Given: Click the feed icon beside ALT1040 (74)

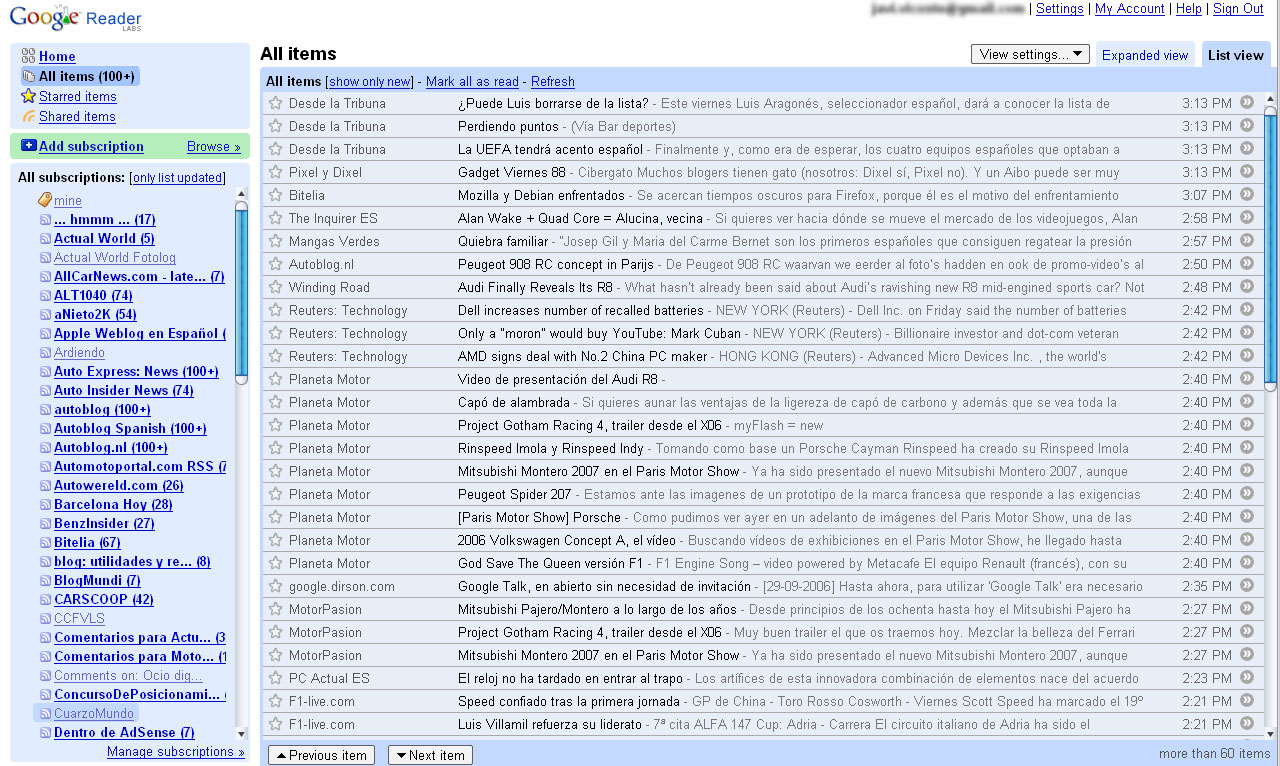Looking at the screenshot, I should click(45, 295).
